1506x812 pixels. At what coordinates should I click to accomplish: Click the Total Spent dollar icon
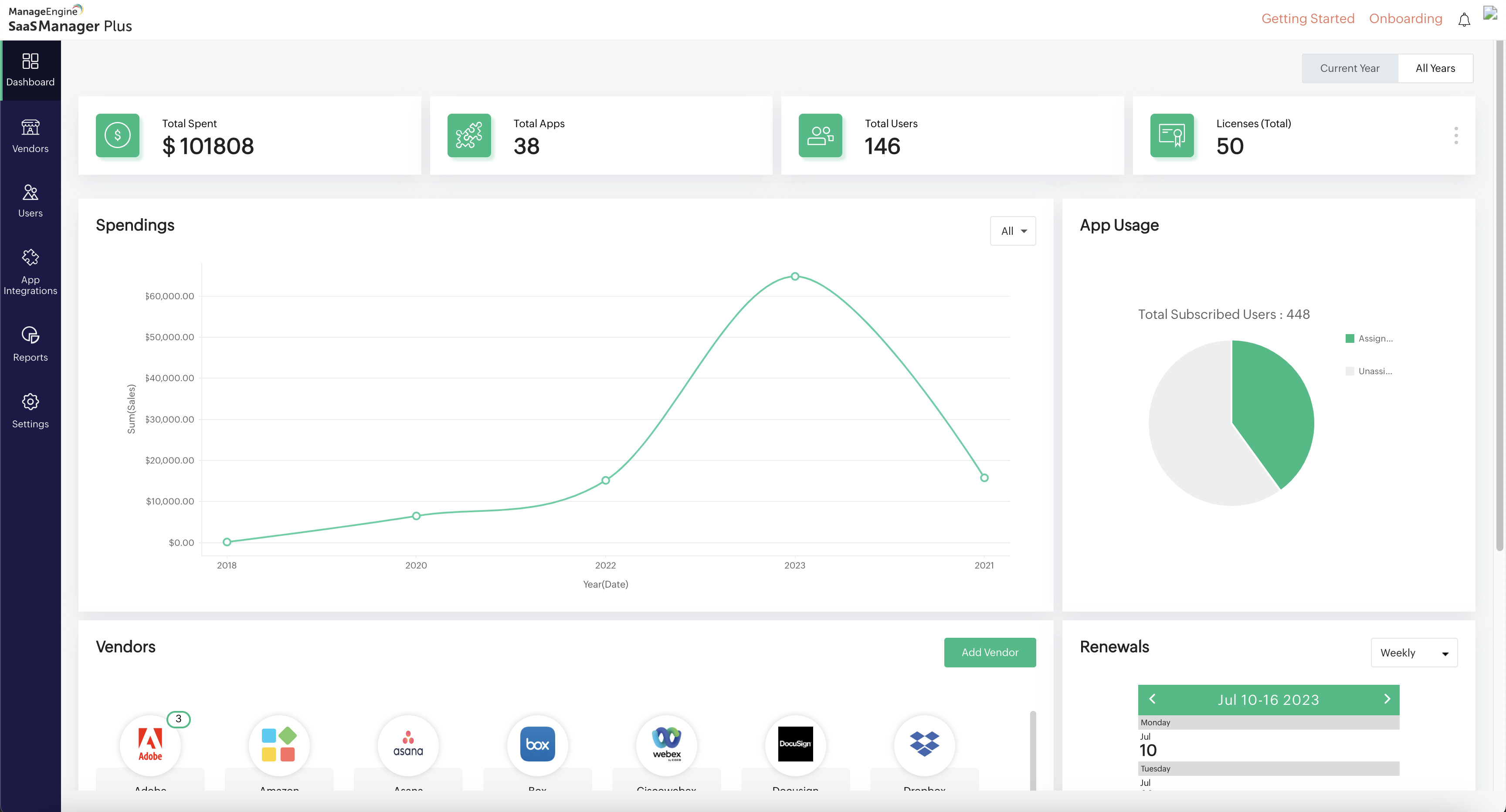[118, 135]
